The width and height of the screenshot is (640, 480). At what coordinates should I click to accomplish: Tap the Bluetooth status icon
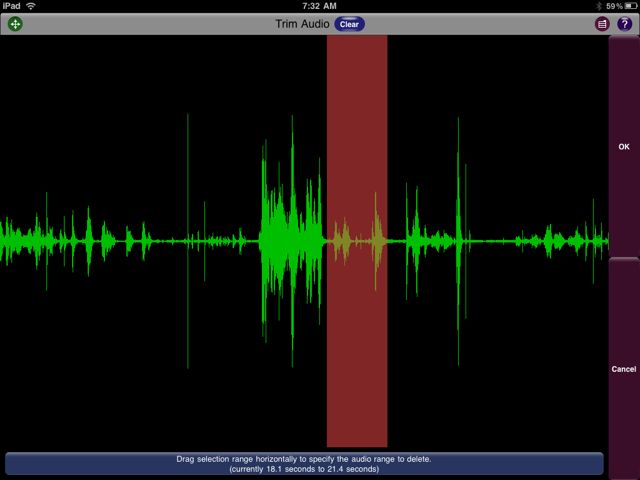point(599,6)
